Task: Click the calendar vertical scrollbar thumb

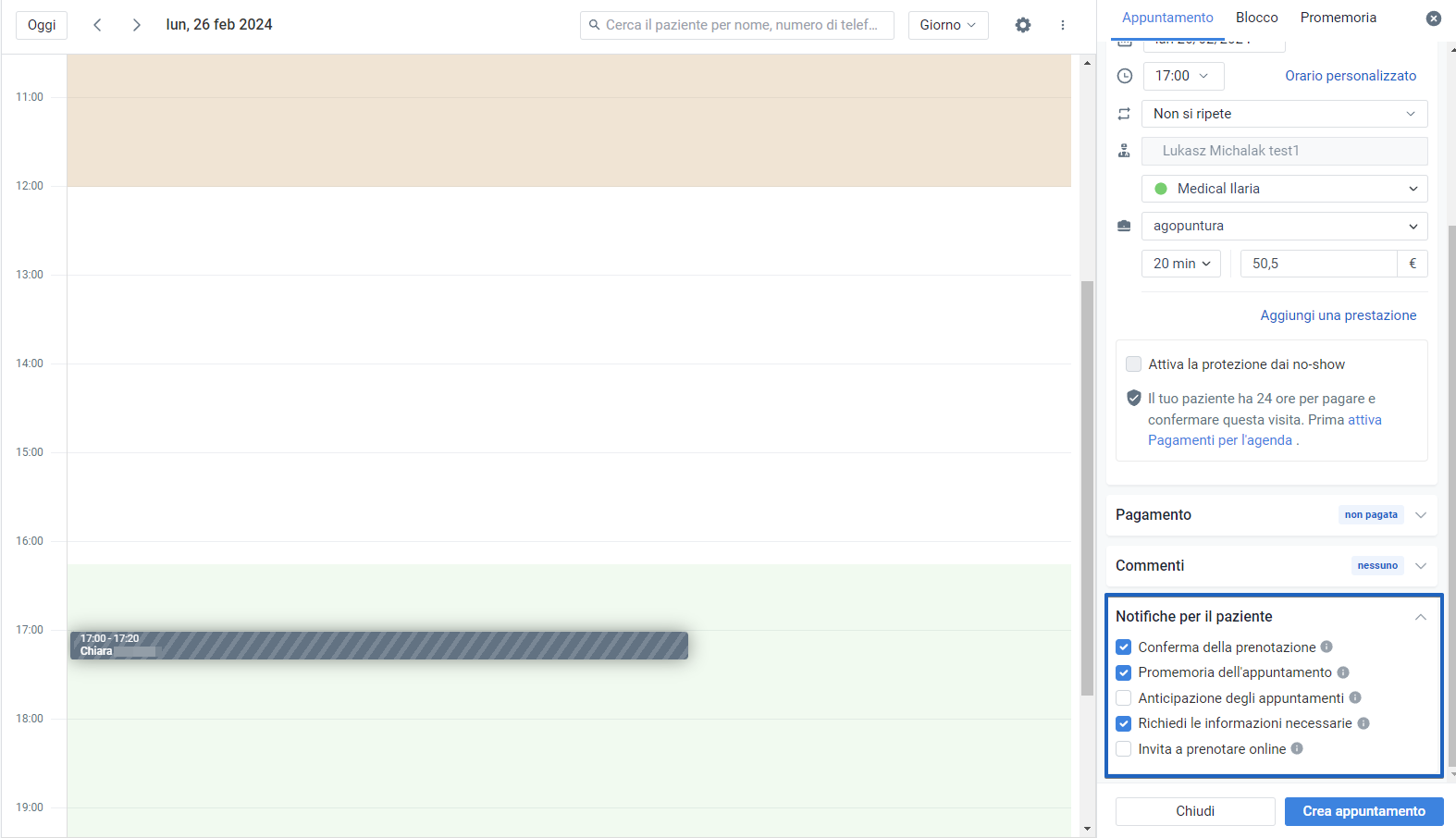Action: coord(1087,488)
